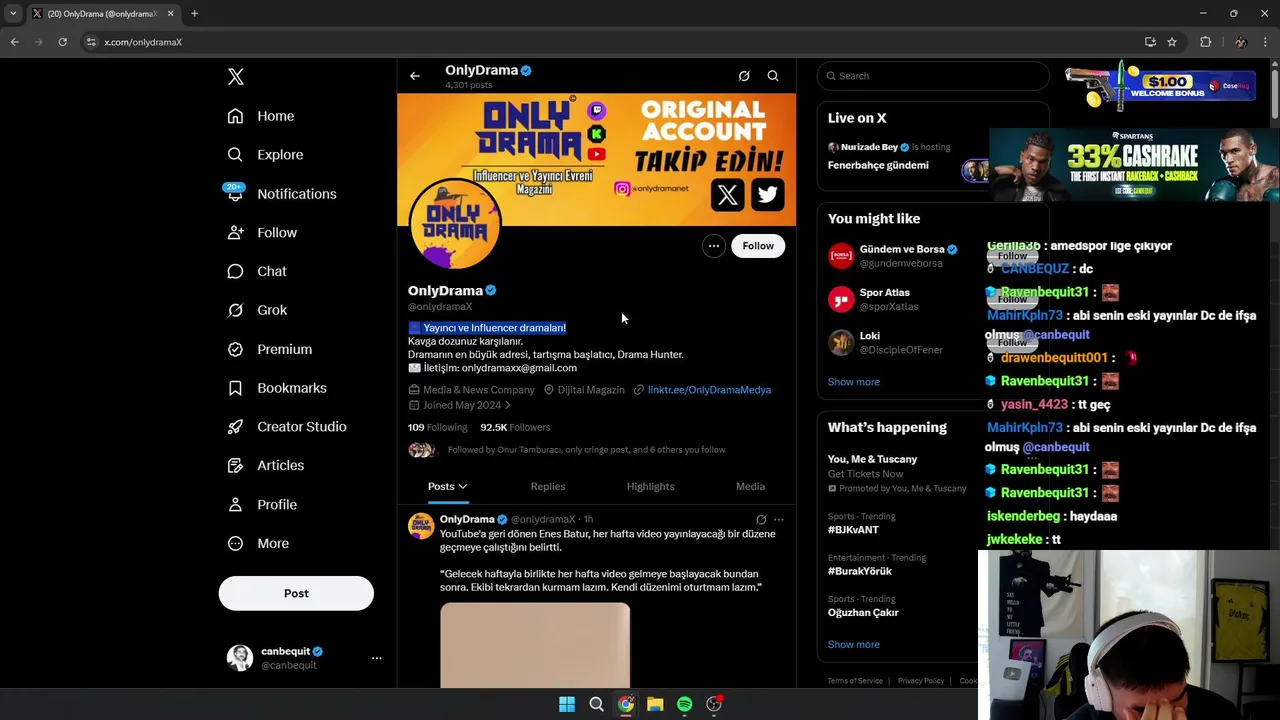Open the OnlyDrama profile avatar

point(455,224)
